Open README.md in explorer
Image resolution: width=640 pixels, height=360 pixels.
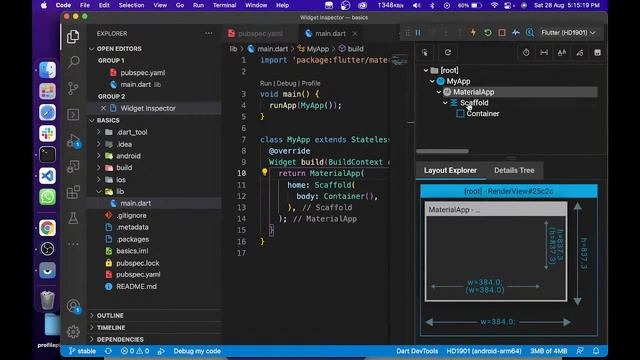[136, 287]
